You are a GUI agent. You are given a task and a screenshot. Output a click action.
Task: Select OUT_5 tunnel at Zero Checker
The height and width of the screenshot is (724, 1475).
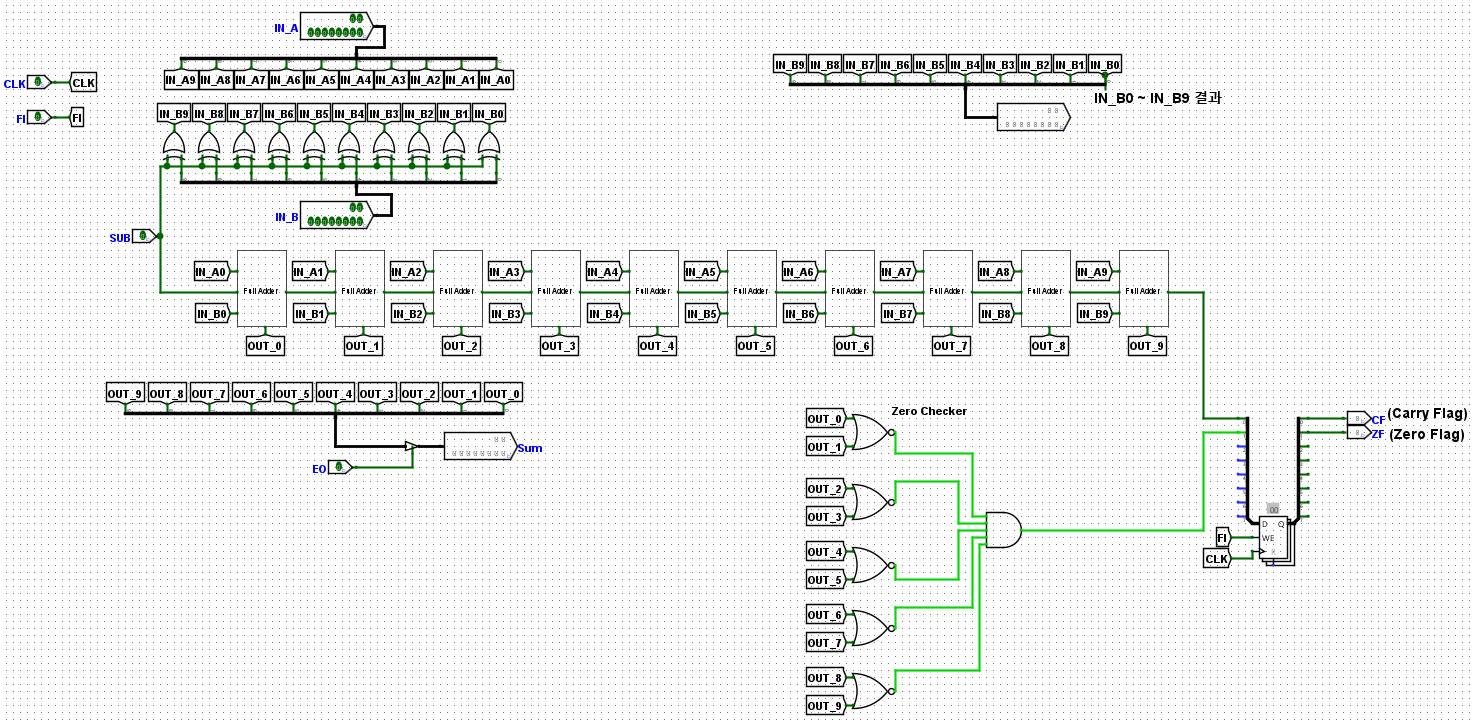825,580
